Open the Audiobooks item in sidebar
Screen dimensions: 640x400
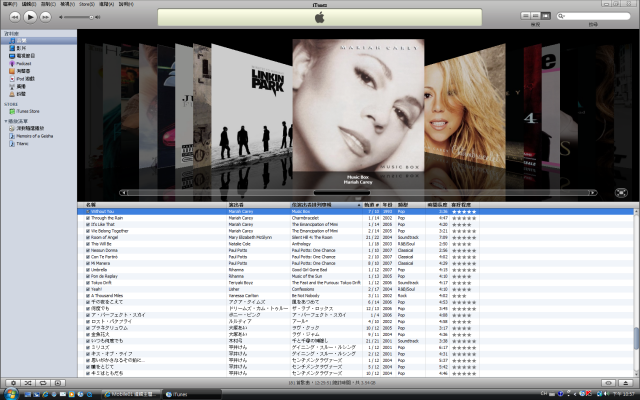(x=39, y=71)
